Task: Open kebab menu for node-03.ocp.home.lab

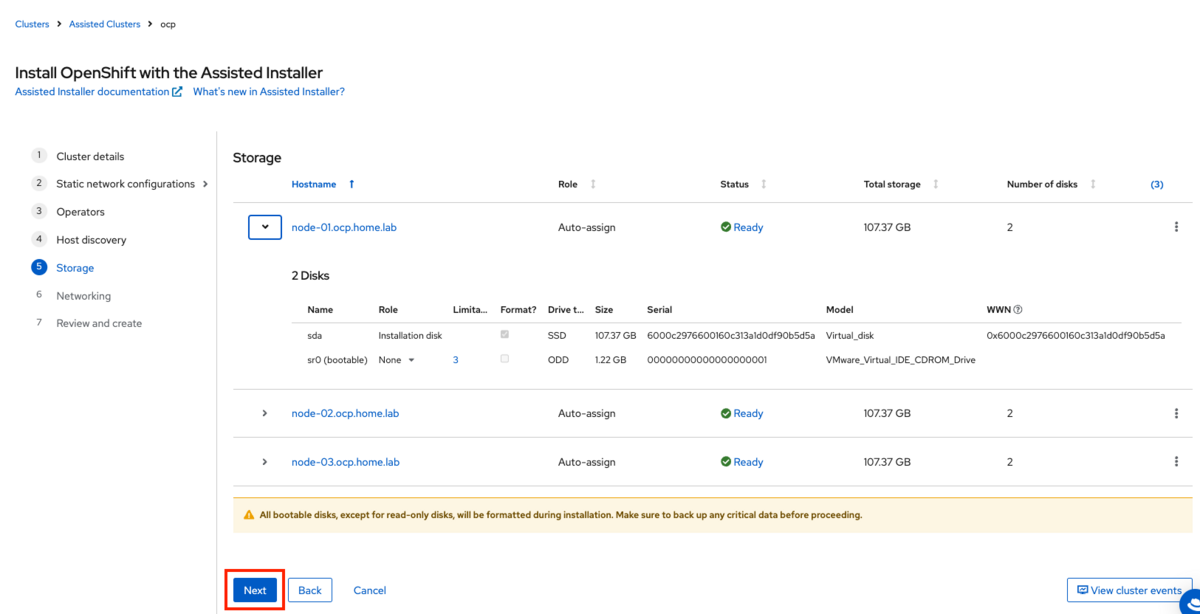Action: (1176, 462)
